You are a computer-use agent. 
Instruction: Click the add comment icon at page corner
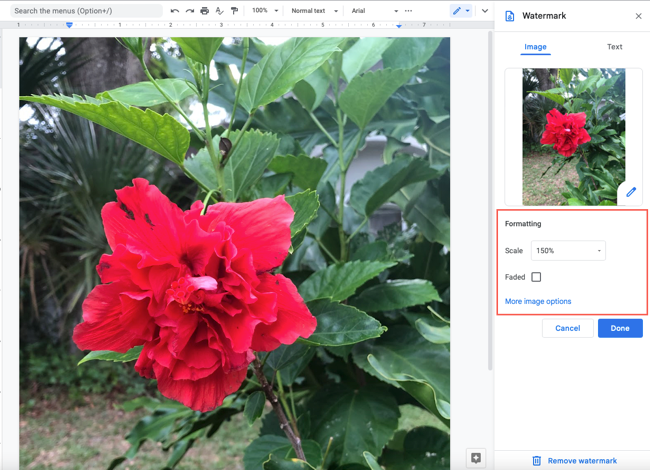[476, 458]
